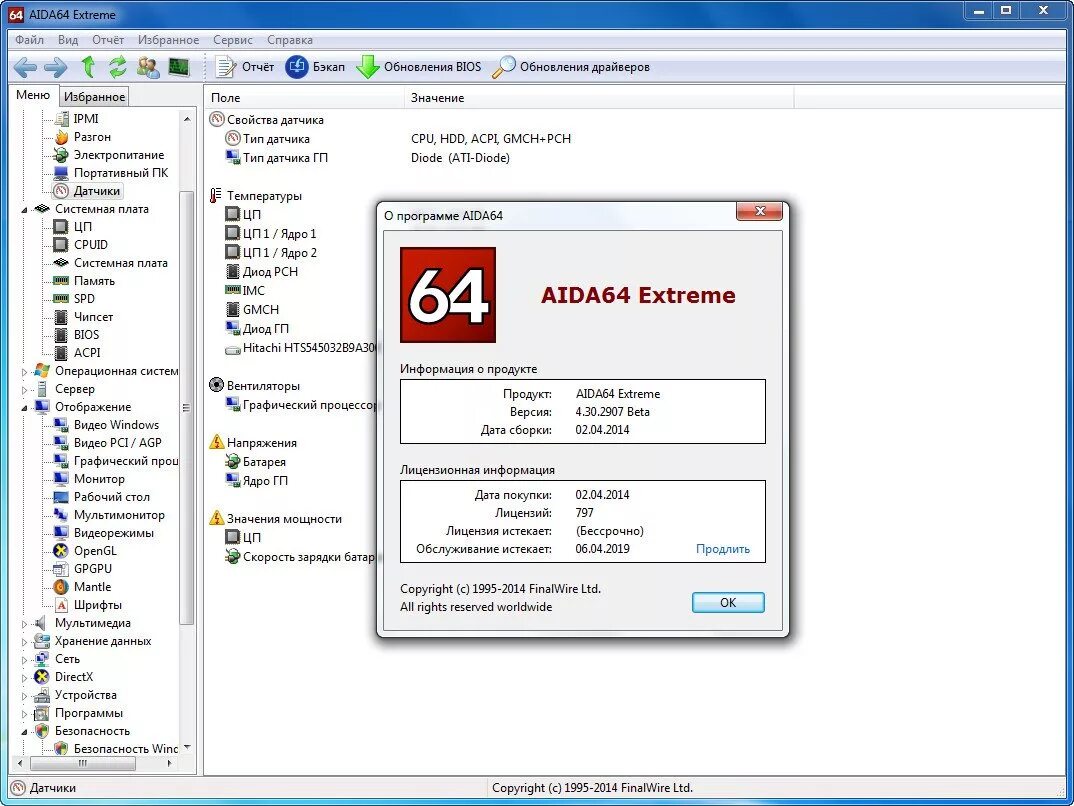1074x806 pixels.
Task: Close the О программе AIDA64 dialog
Action: tap(760, 211)
